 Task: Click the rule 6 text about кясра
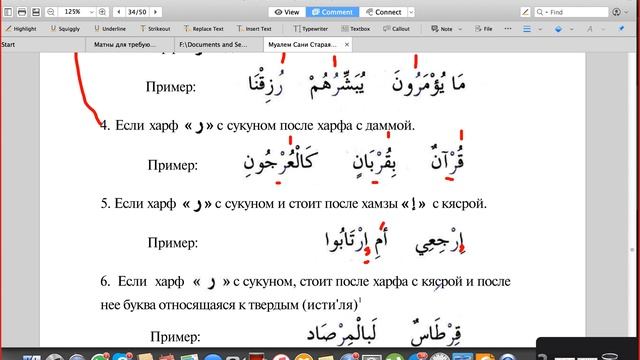[x=305, y=293]
